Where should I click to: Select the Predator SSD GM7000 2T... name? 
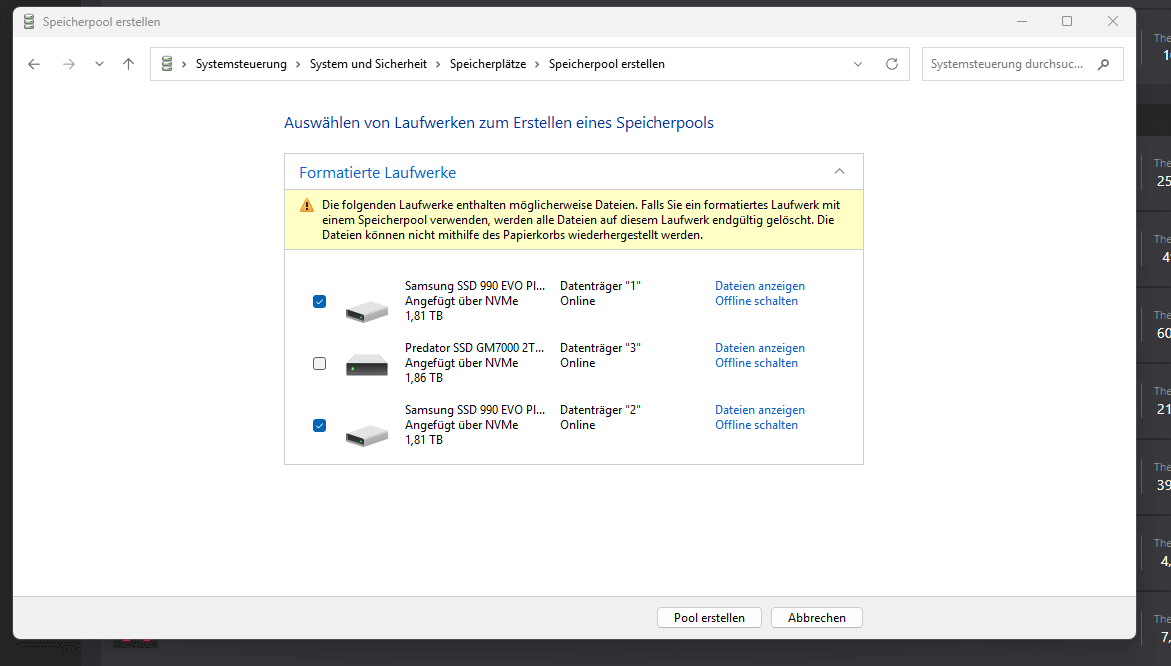pos(474,348)
